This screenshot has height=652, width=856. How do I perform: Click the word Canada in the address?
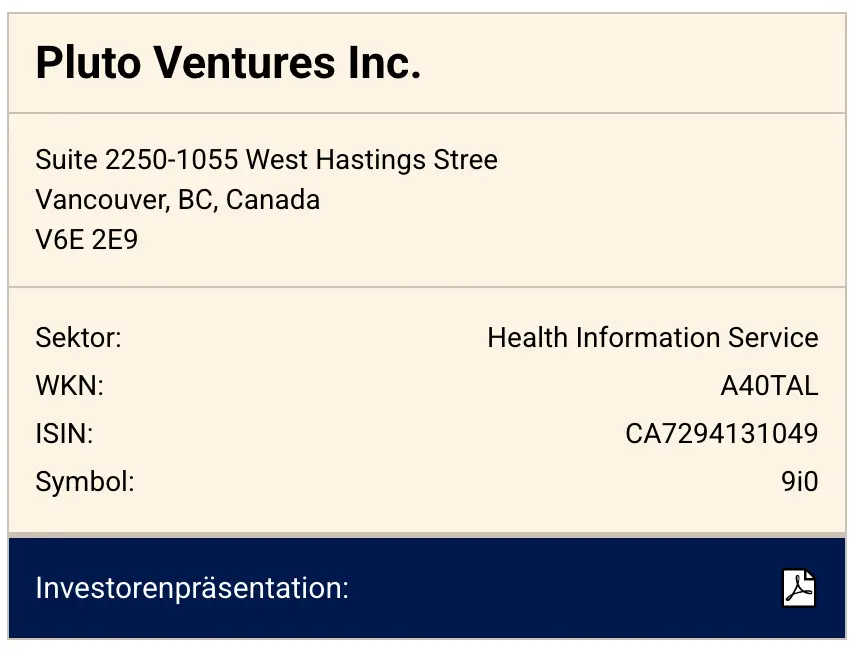tap(273, 200)
